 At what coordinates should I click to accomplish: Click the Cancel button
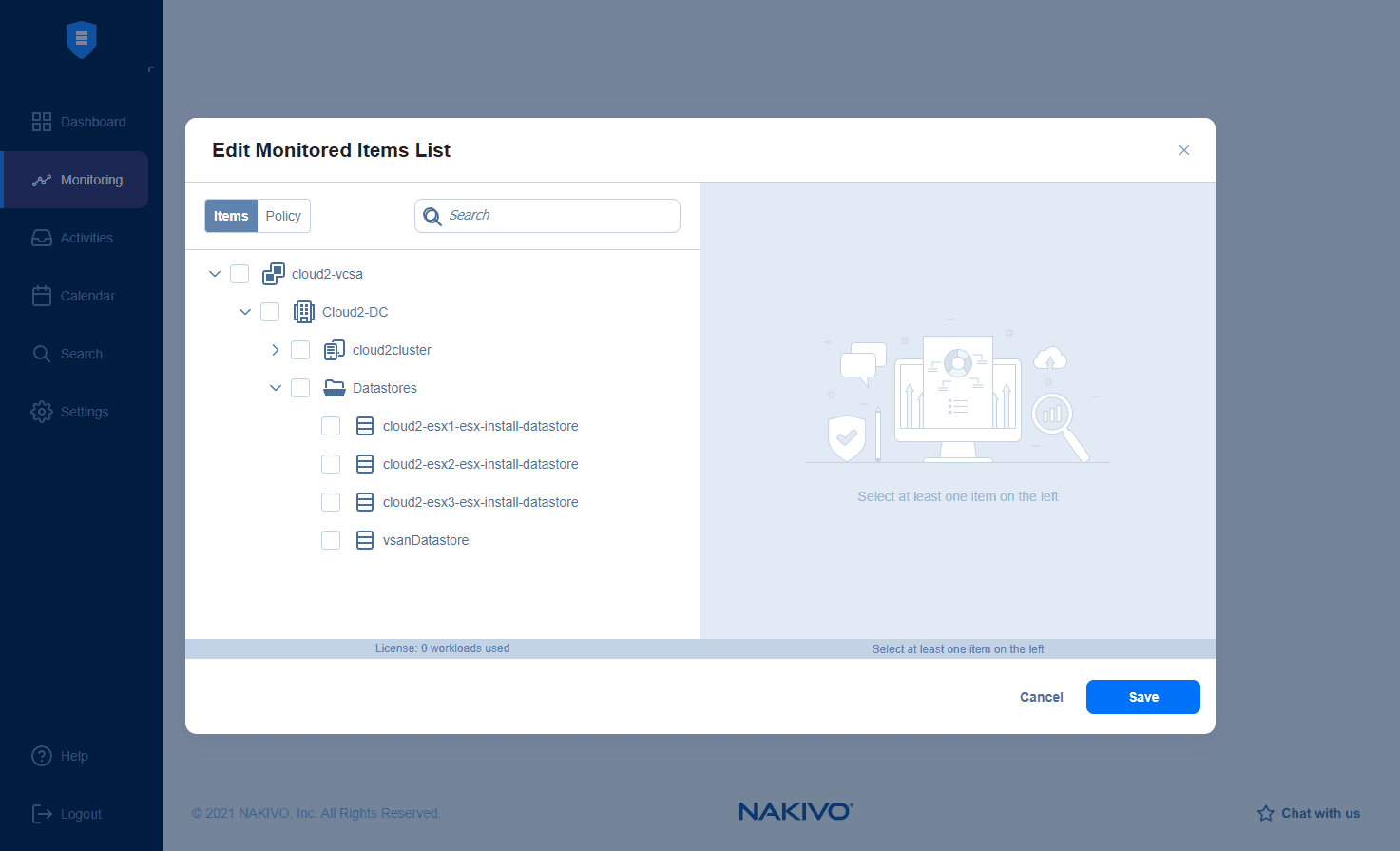click(x=1042, y=697)
